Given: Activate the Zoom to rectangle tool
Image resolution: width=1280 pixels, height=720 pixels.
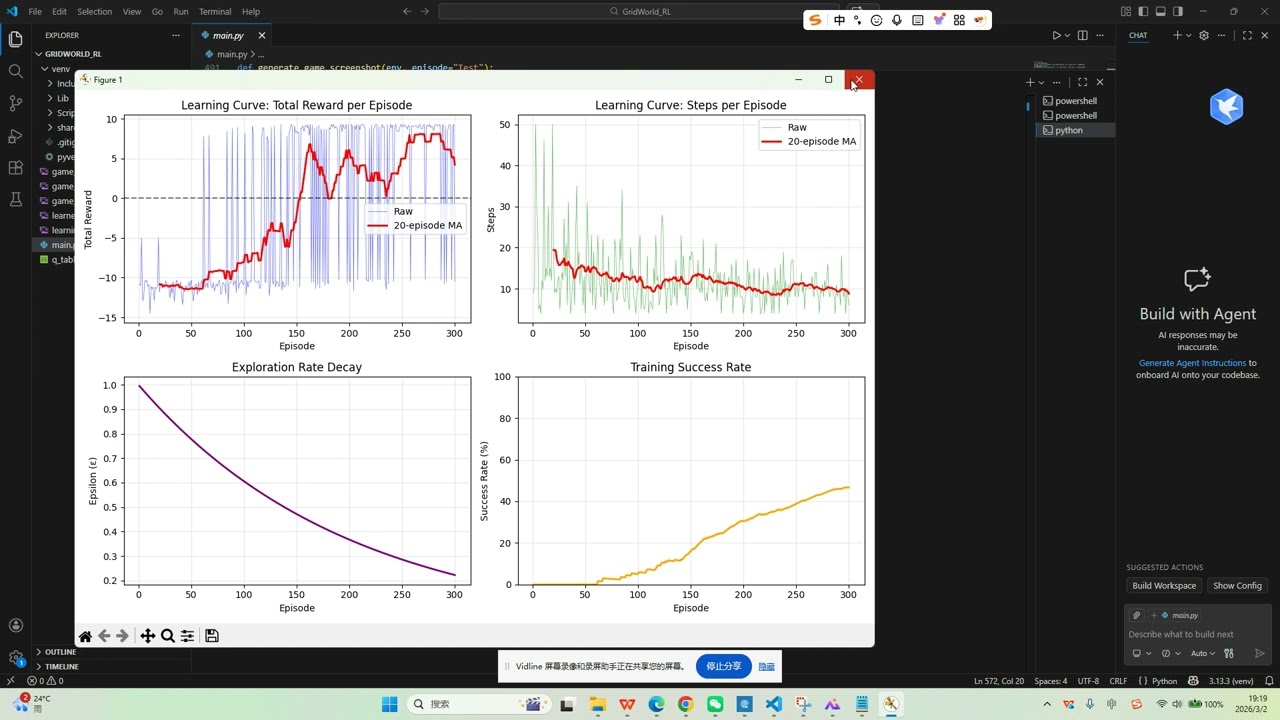Looking at the screenshot, I should pyautogui.click(x=168, y=636).
